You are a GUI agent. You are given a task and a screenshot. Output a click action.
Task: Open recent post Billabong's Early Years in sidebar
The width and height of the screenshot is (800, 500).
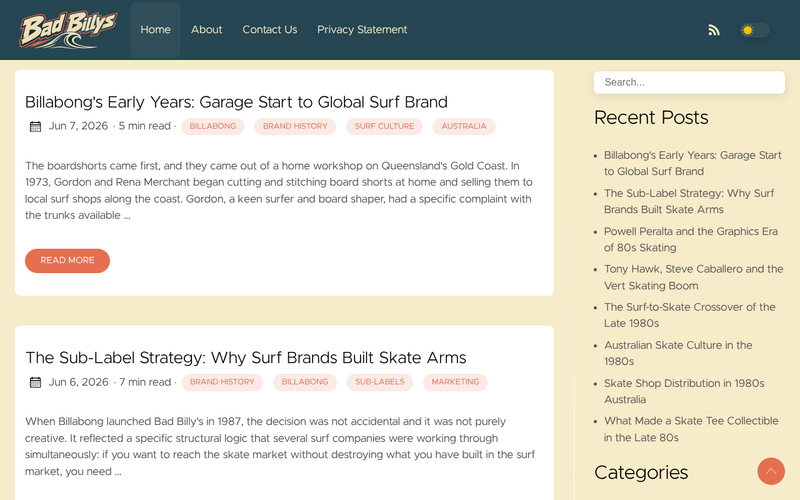tap(692, 163)
